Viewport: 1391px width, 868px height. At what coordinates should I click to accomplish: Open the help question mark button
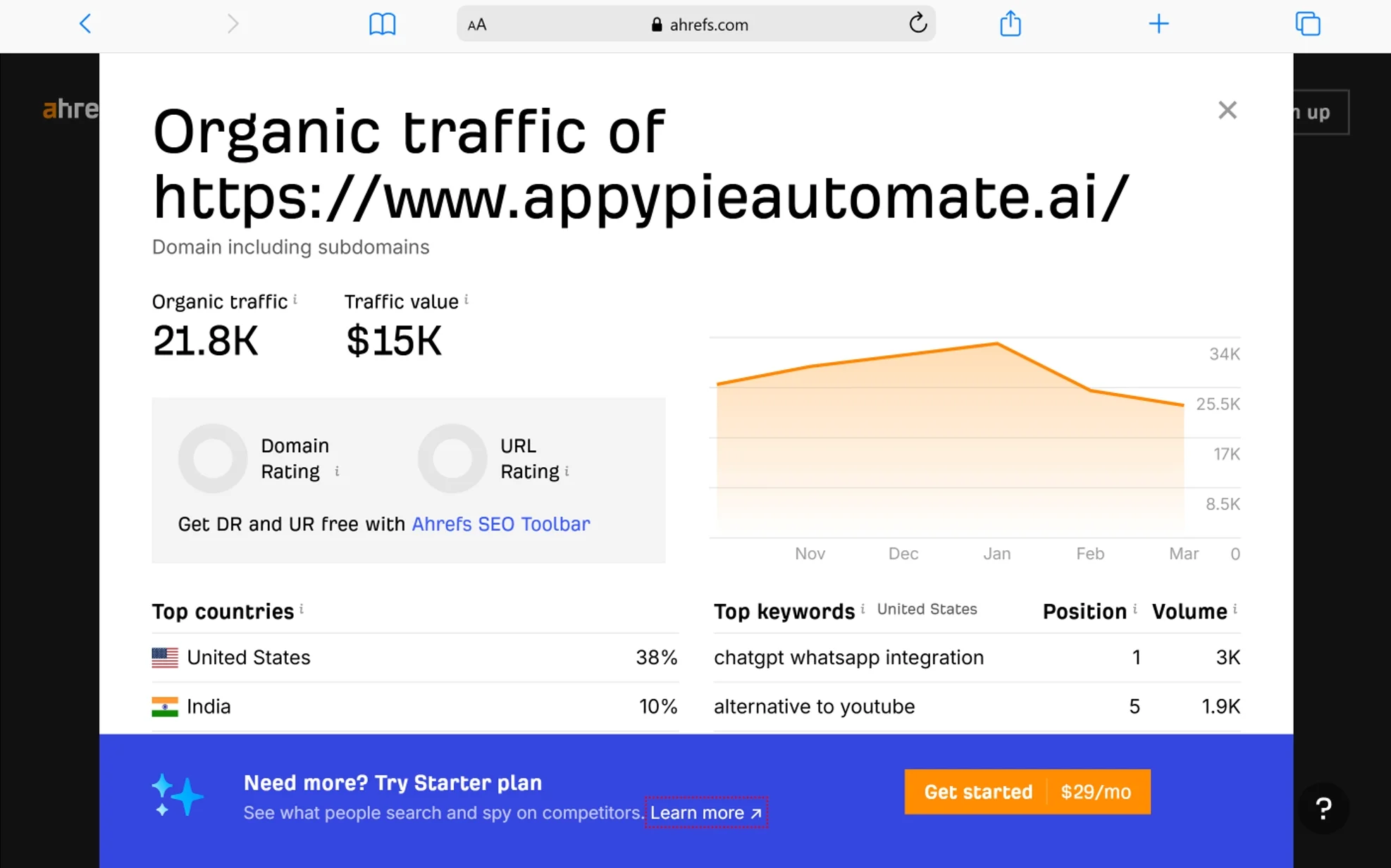(1323, 808)
